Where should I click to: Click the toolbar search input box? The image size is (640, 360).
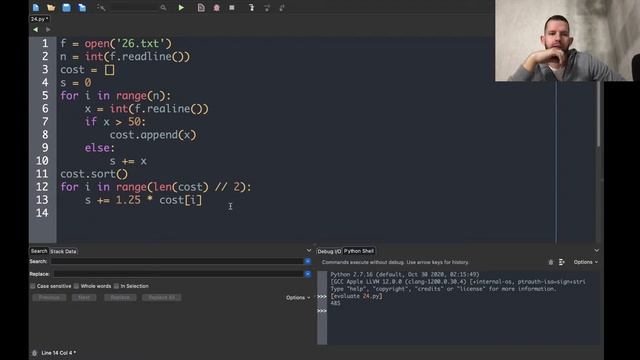point(135,7)
